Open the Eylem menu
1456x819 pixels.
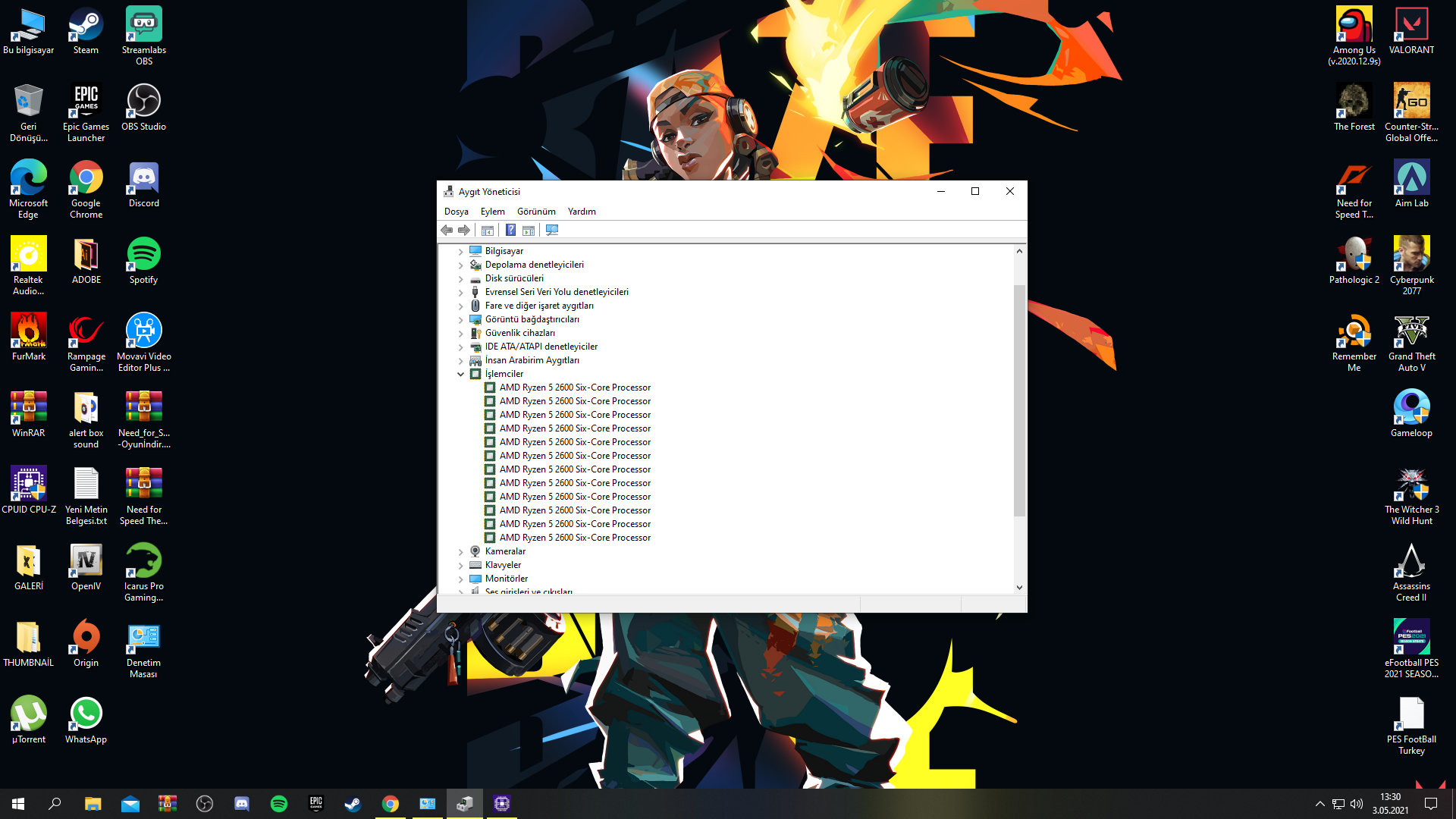[x=492, y=212]
